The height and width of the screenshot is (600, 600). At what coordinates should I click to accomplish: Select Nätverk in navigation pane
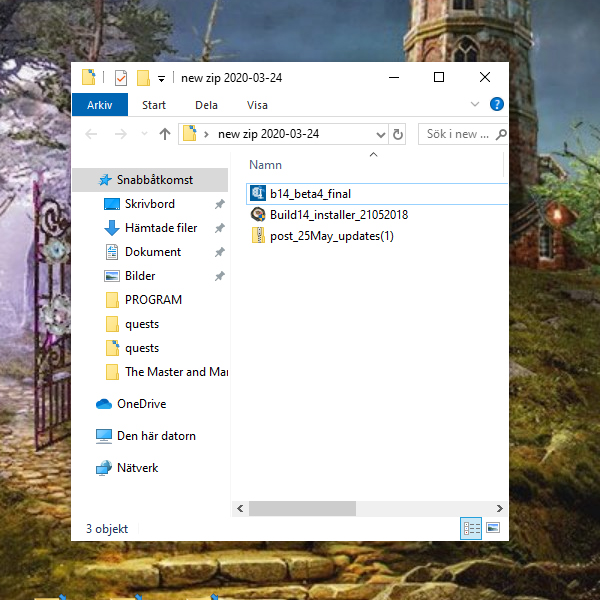pyautogui.click(x=137, y=468)
